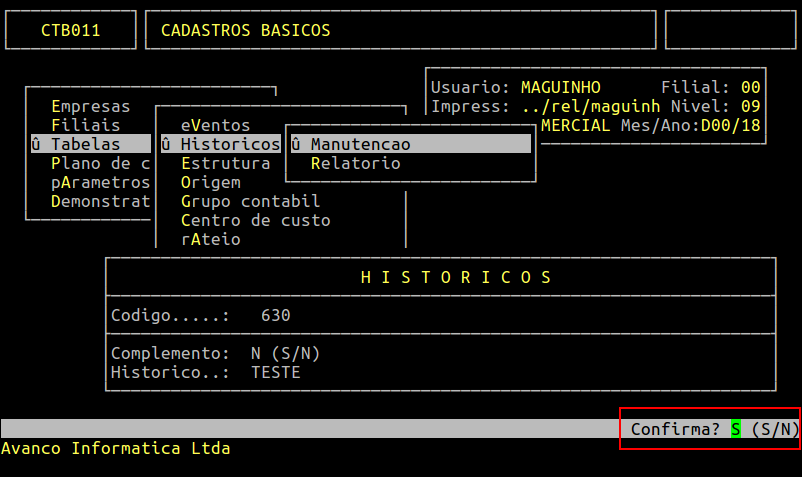802x477 pixels.
Task: Select Empresas in the main menu
Action: coord(90,106)
